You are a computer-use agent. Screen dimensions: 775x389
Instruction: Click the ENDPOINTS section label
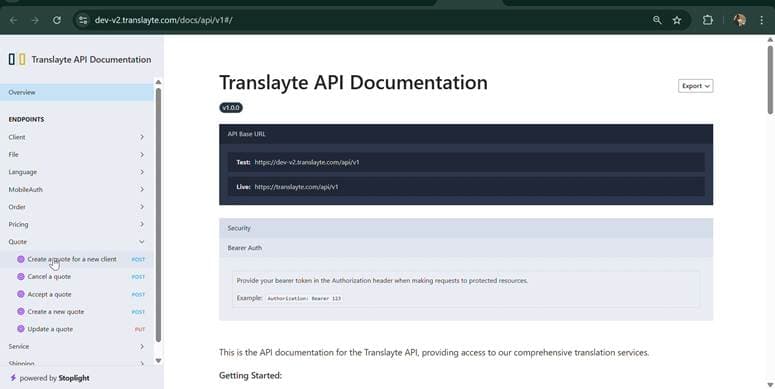click(x=26, y=120)
